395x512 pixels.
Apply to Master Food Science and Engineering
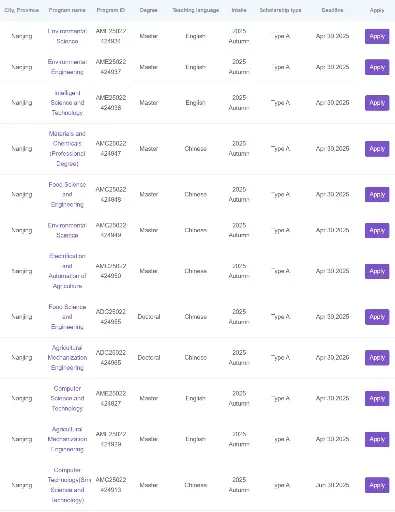[377, 194]
